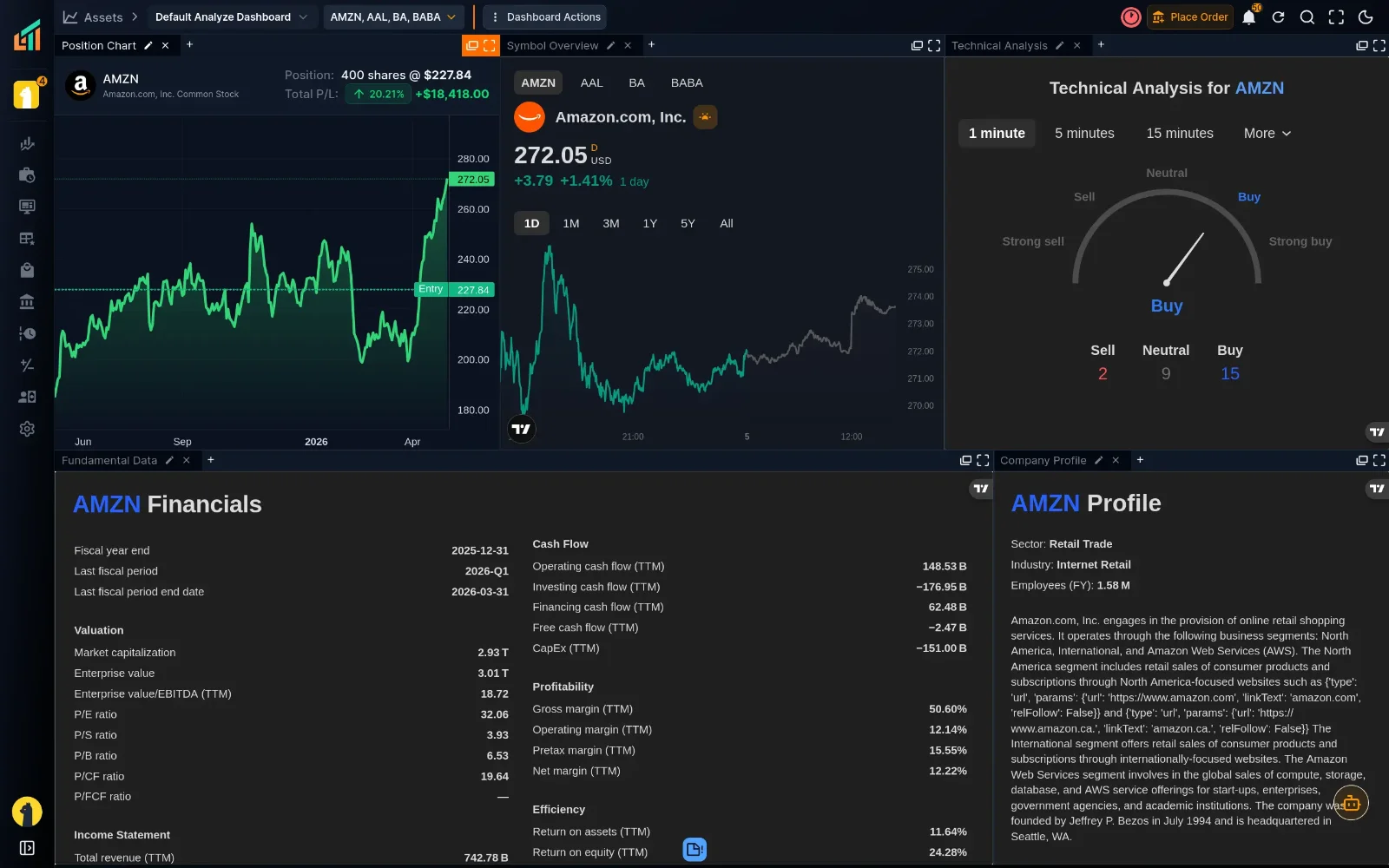Select the BA symbol tab
The width and height of the screenshot is (1389, 868).
click(x=636, y=82)
